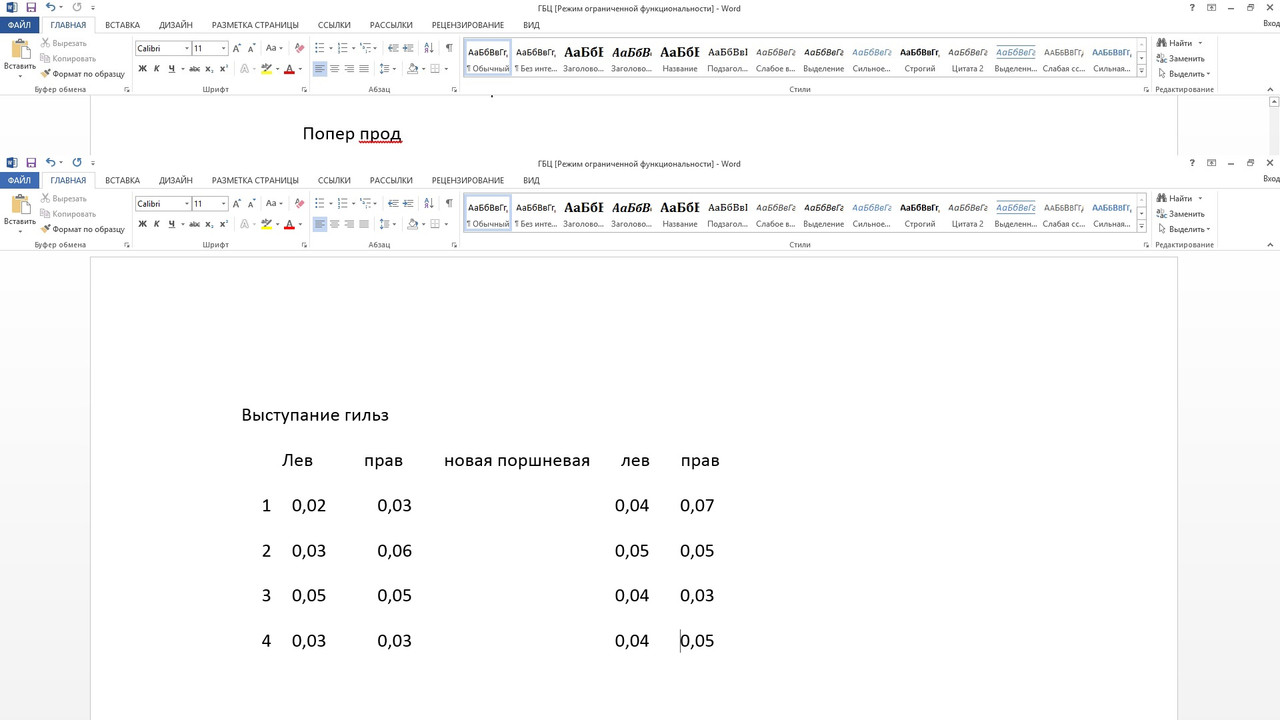Save document in the Попер прод window

(31, 7)
